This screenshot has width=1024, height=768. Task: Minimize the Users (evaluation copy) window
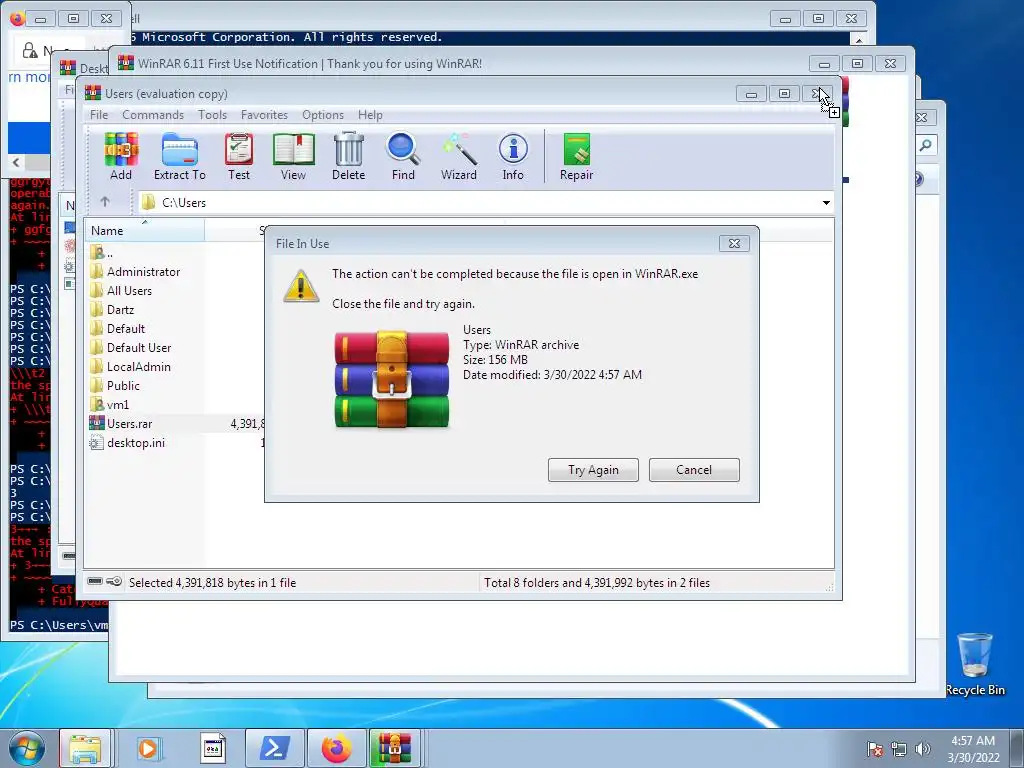(x=751, y=94)
